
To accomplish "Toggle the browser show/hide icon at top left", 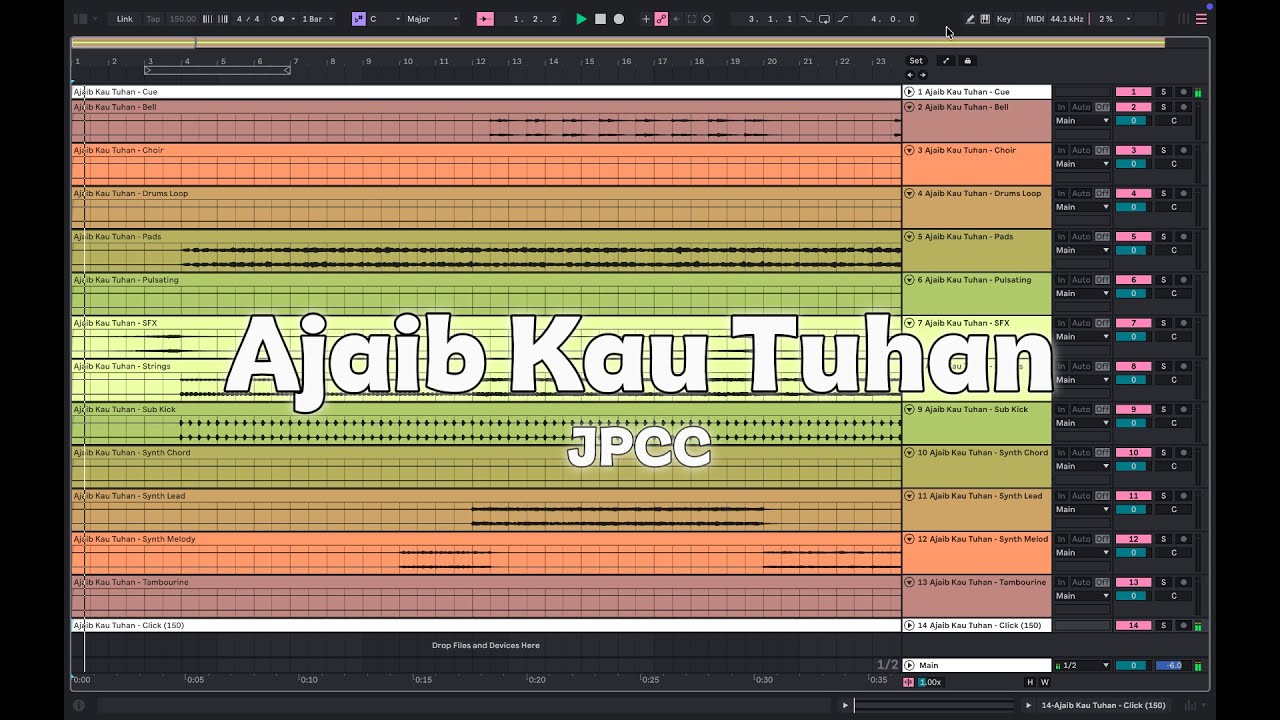I will (x=81, y=19).
